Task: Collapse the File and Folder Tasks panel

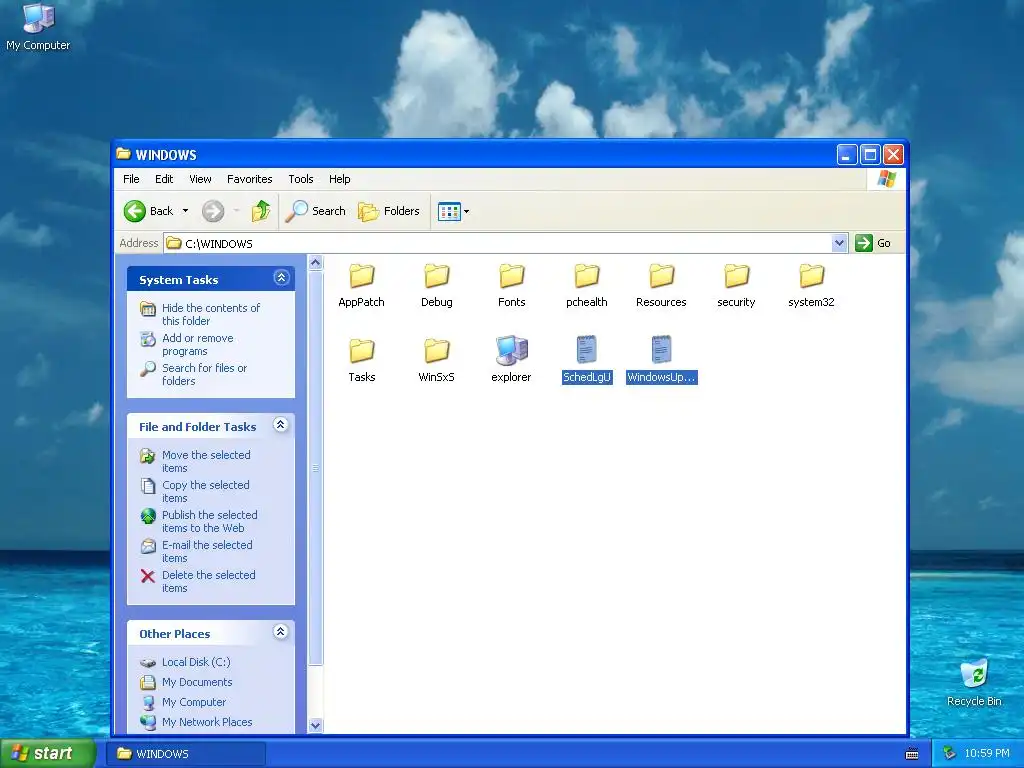Action: click(x=281, y=425)
